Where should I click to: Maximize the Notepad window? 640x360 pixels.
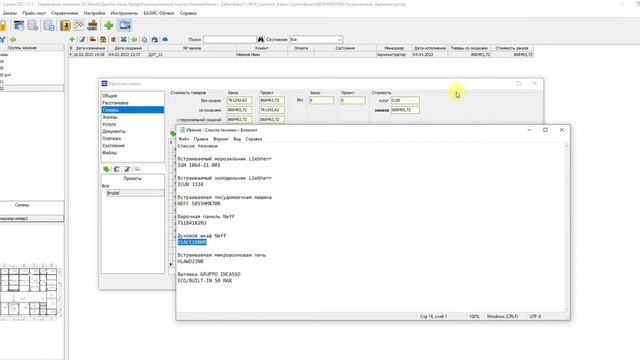tap(545, 130)
